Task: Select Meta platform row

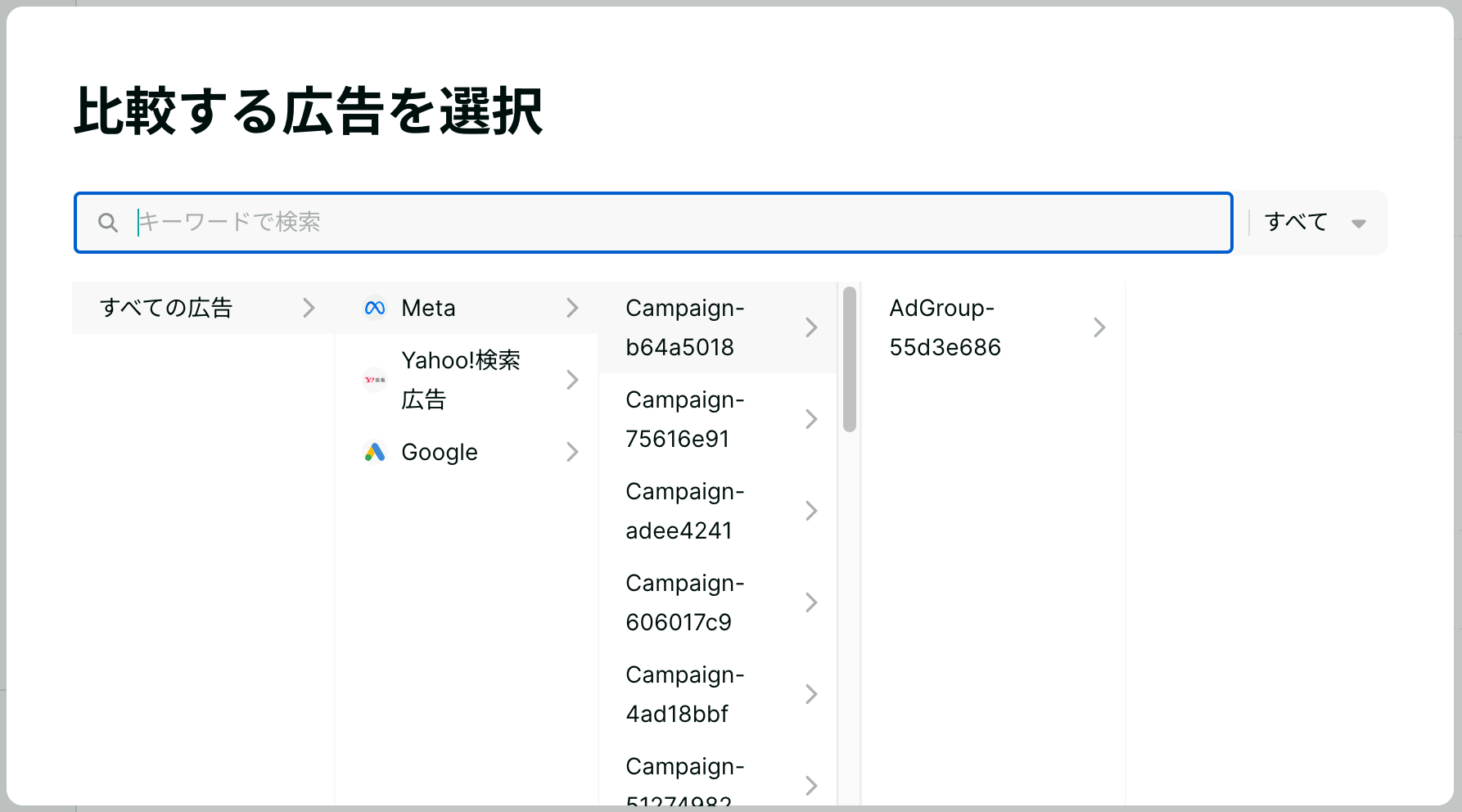Action: click(x=467, y=308)
